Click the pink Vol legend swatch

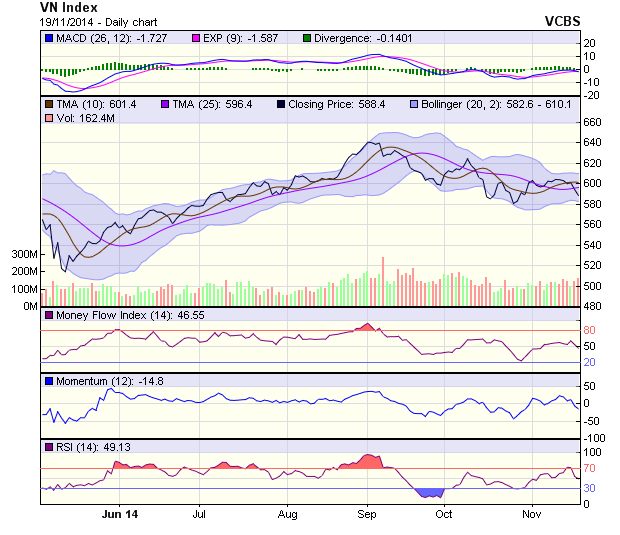pos(49,119)
